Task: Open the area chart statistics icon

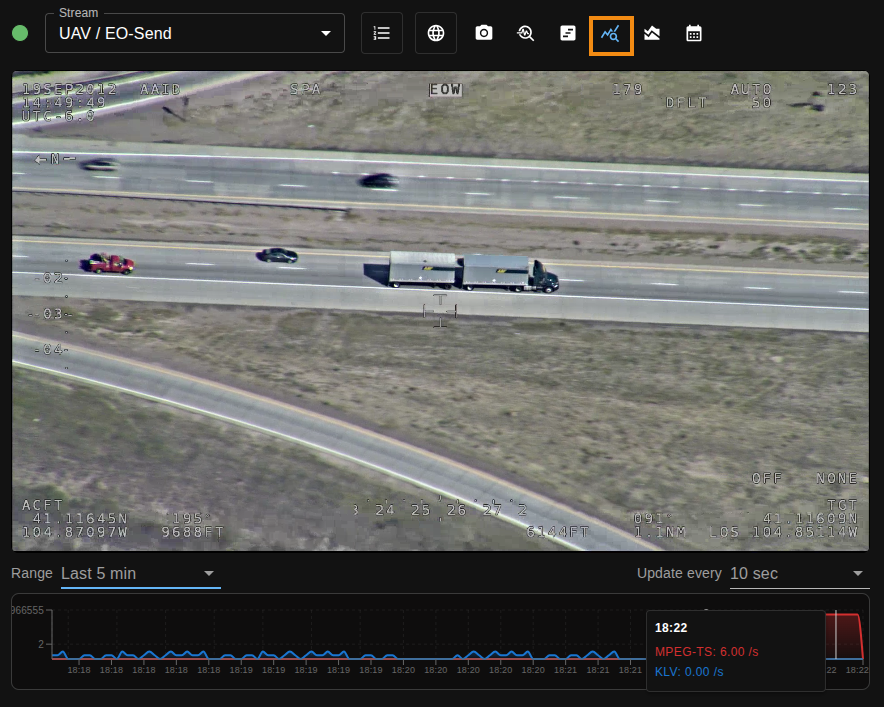Action: tap(652, 33)
